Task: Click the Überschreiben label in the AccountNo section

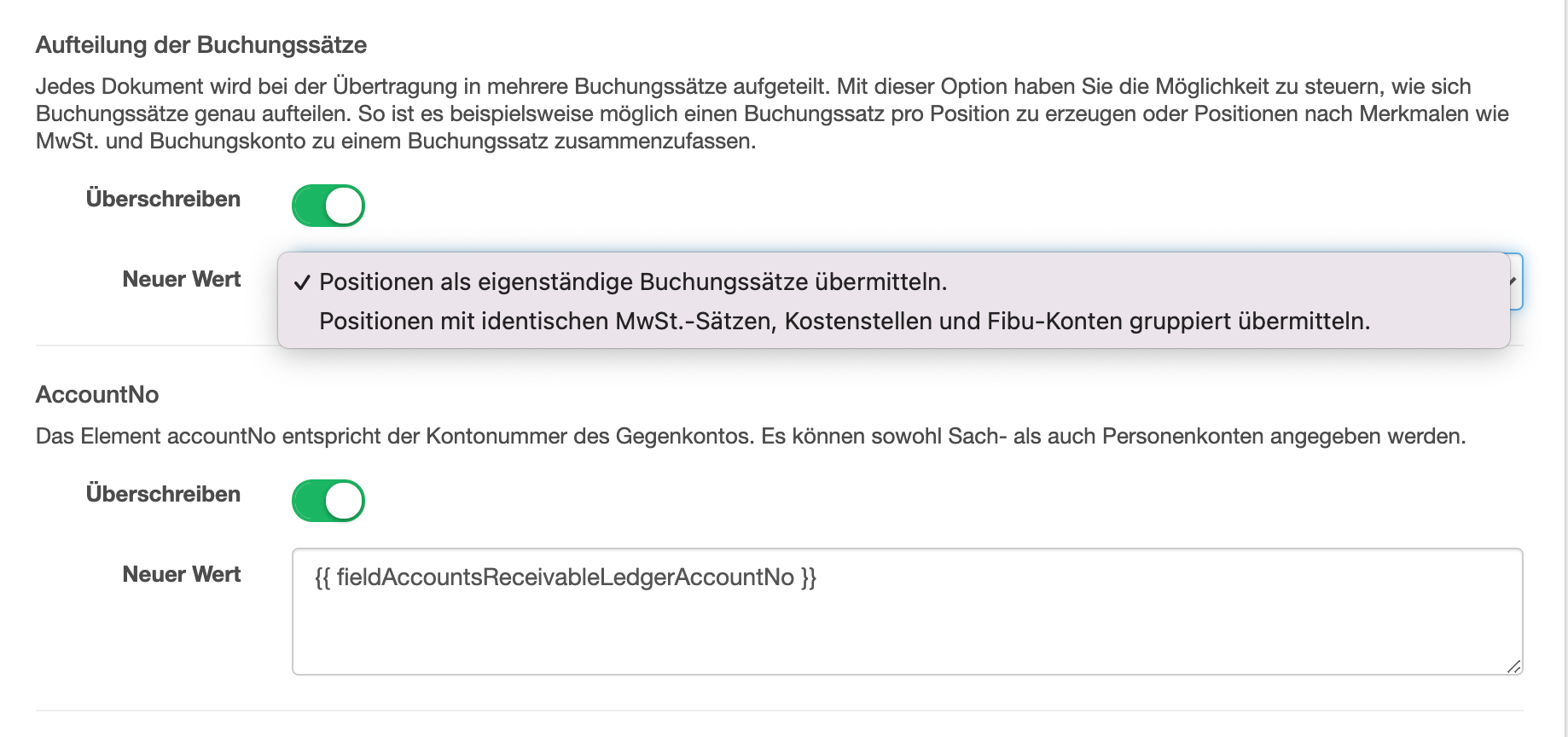Action: (163, 494)
